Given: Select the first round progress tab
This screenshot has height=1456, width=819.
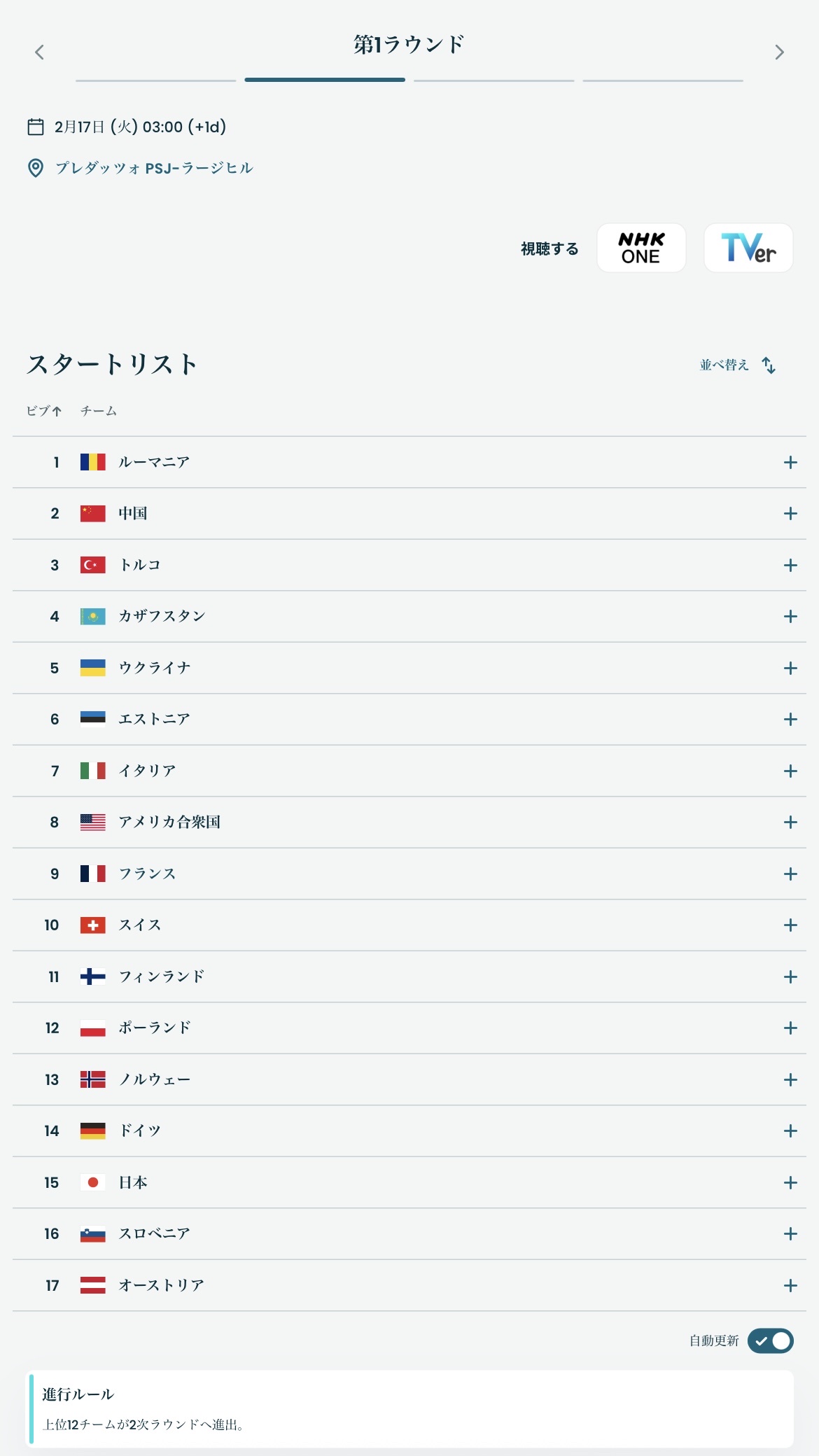Looking at the screenshot, I should tap(155, 80).
